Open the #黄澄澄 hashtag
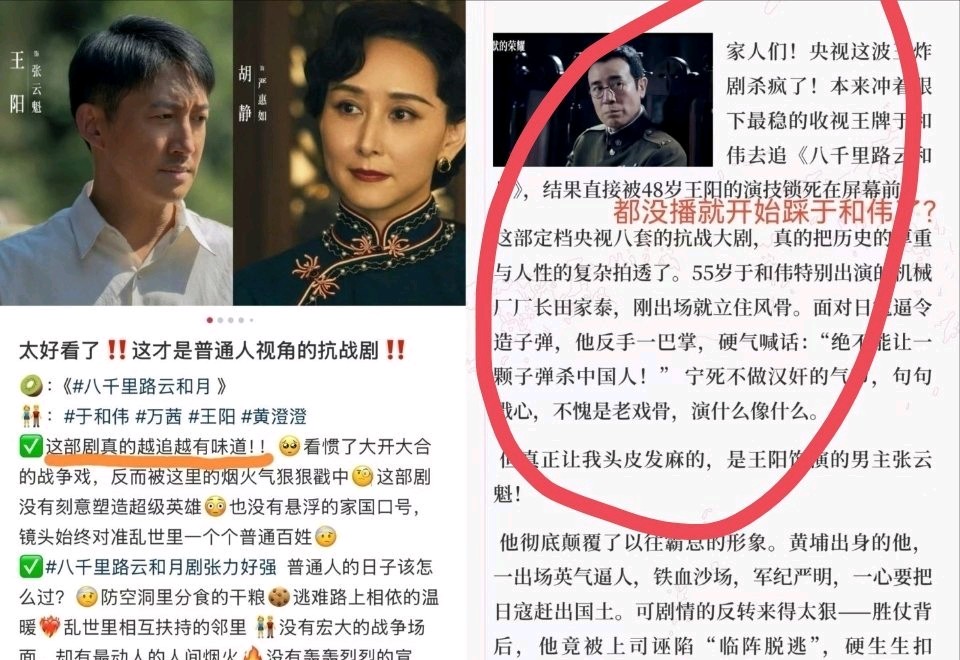 pyautogui.click(x=274, y=417)
